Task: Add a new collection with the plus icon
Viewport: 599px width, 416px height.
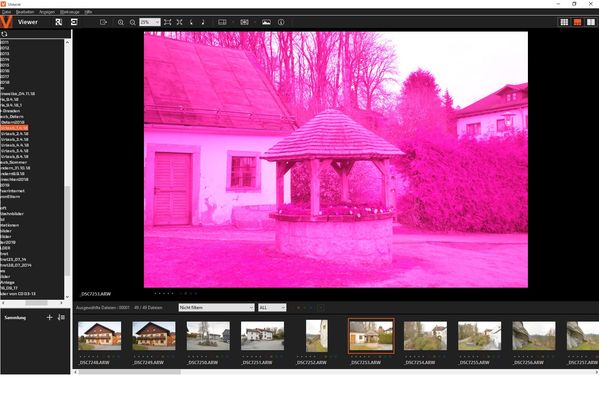Action: (x=49, y=317)
